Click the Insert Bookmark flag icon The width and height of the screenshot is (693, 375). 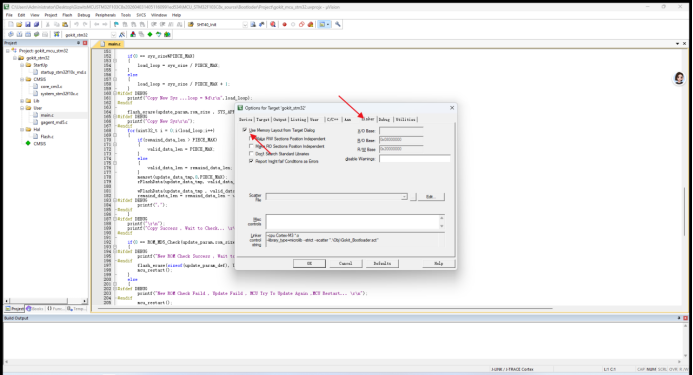coord(116,24)
